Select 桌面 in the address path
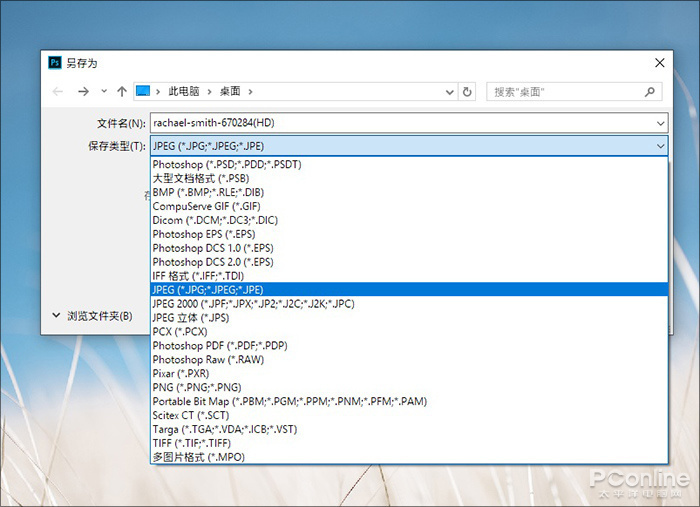The image size is (700, 507). tap(230, 91)
